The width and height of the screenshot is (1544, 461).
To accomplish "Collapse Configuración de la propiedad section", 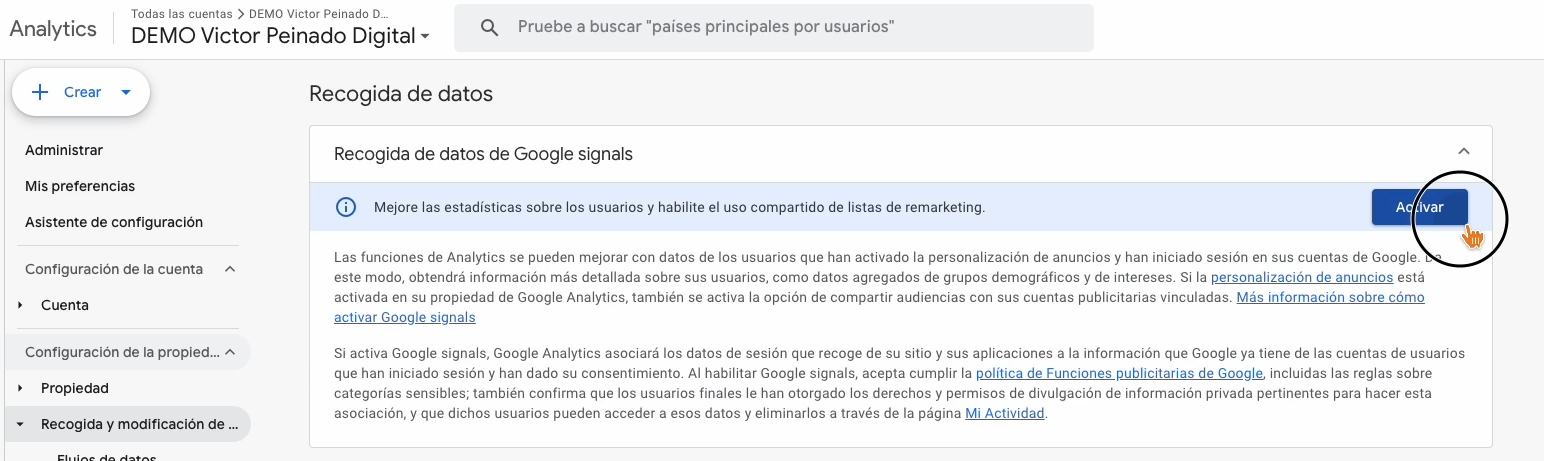I will 230,352.
